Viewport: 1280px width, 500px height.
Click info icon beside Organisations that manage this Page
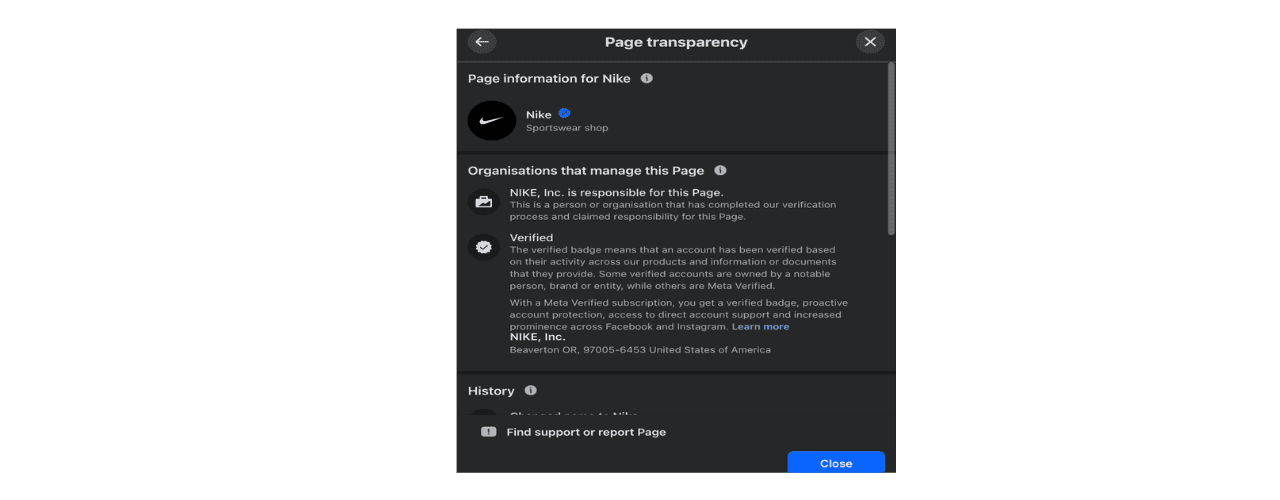coord(720,171)
